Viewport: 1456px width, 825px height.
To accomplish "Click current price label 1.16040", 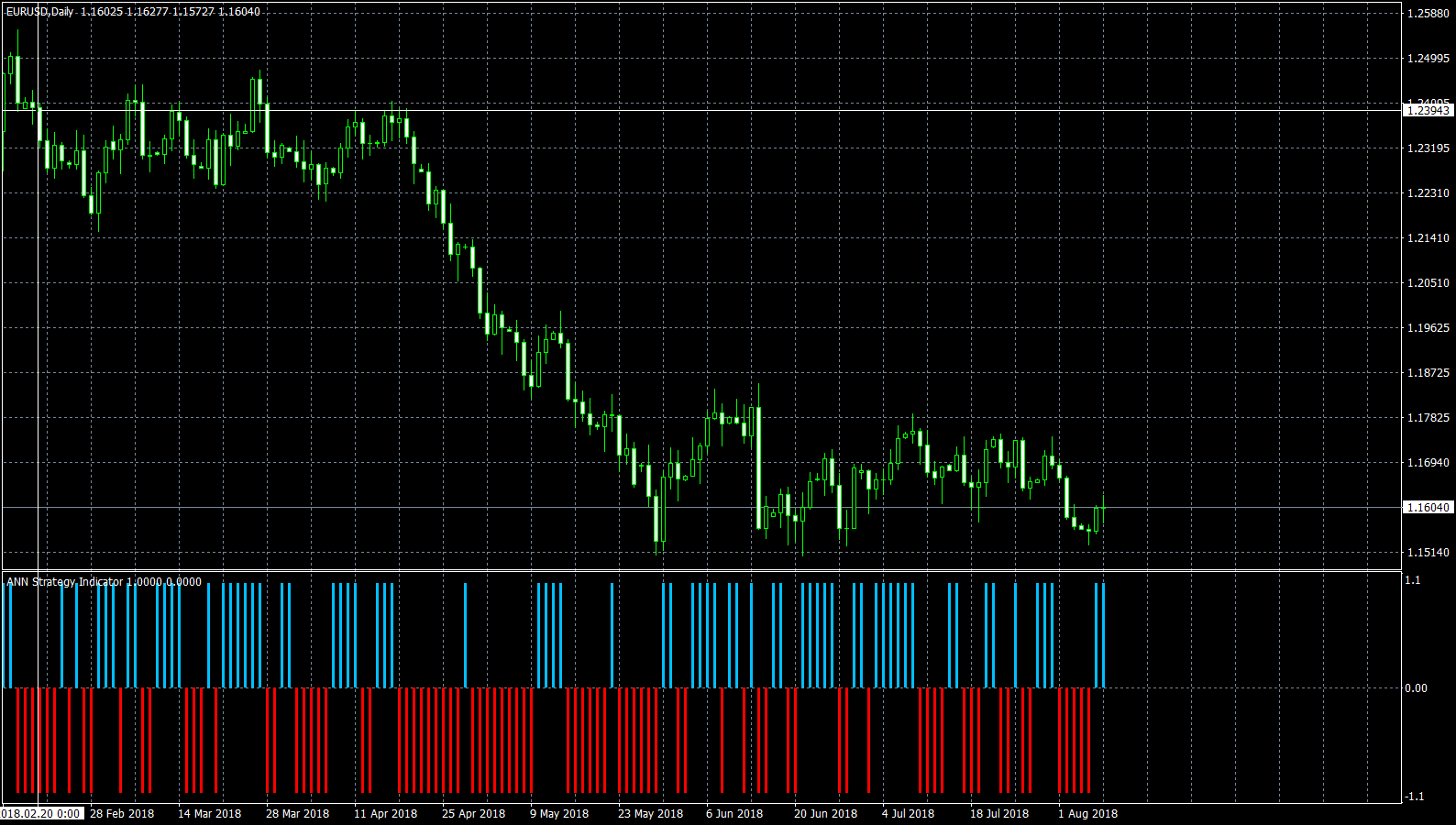I will [x=1428, y=507].
